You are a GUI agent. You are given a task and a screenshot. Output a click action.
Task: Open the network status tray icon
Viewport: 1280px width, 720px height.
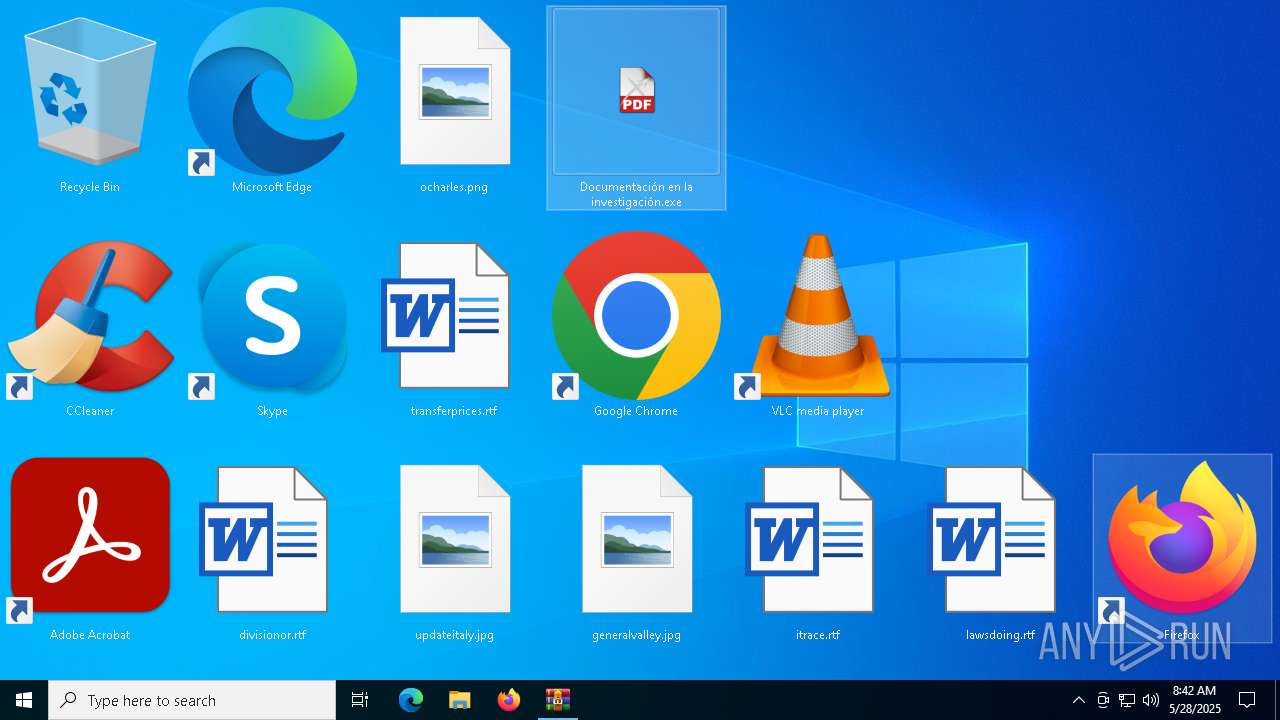click(1127, 700)
